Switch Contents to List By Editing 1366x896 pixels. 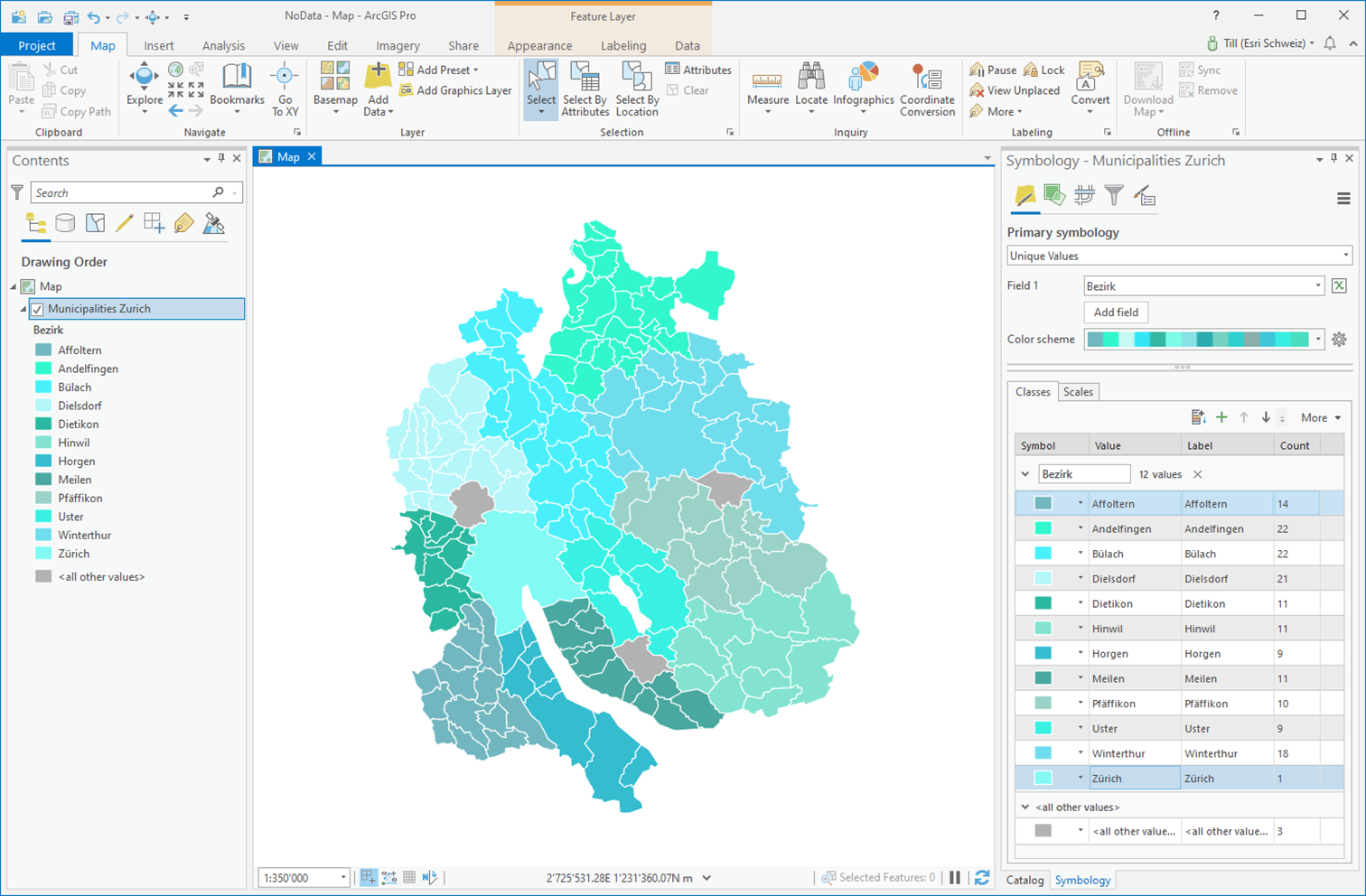coord(125,223)
